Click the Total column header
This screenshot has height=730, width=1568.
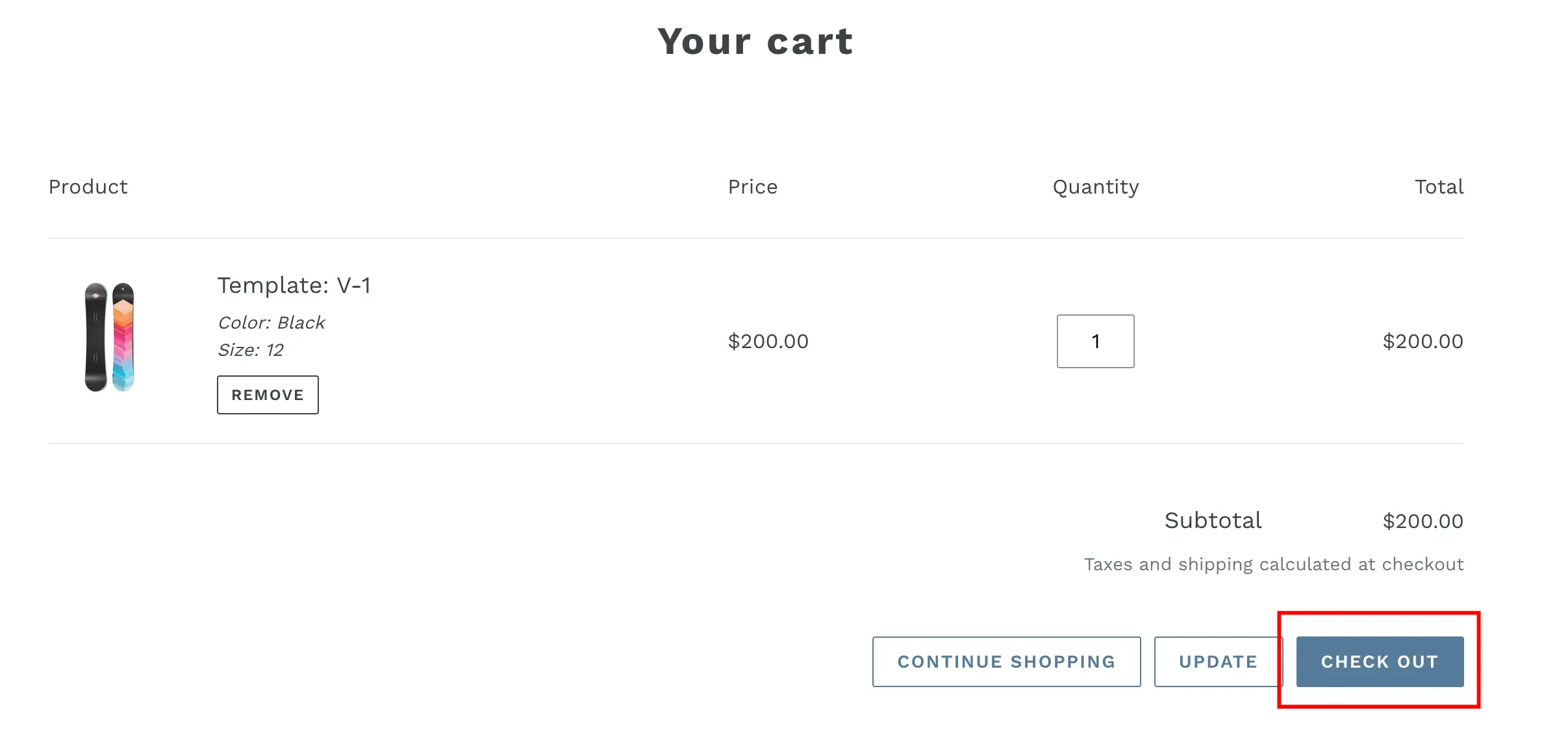tap(1439, 187)
